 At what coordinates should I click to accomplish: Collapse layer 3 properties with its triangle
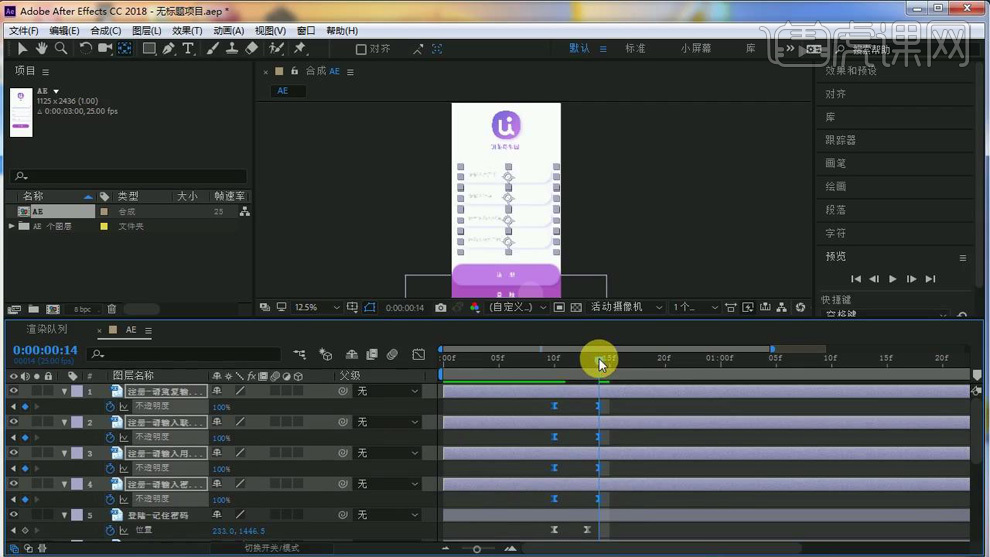pos(64,454)
